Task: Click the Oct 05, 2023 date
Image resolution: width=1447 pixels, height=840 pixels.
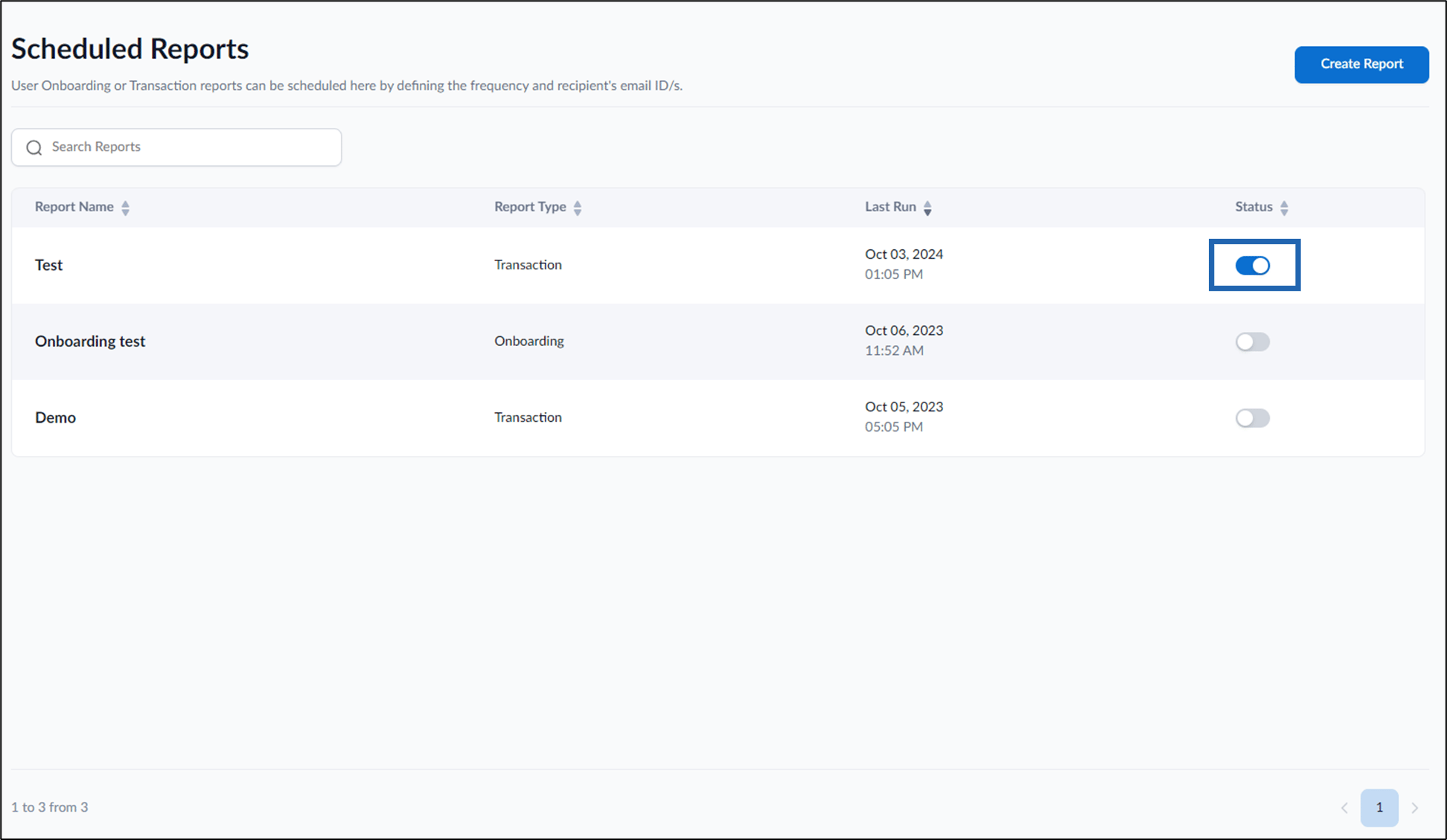Action: [x=904, y=407]
